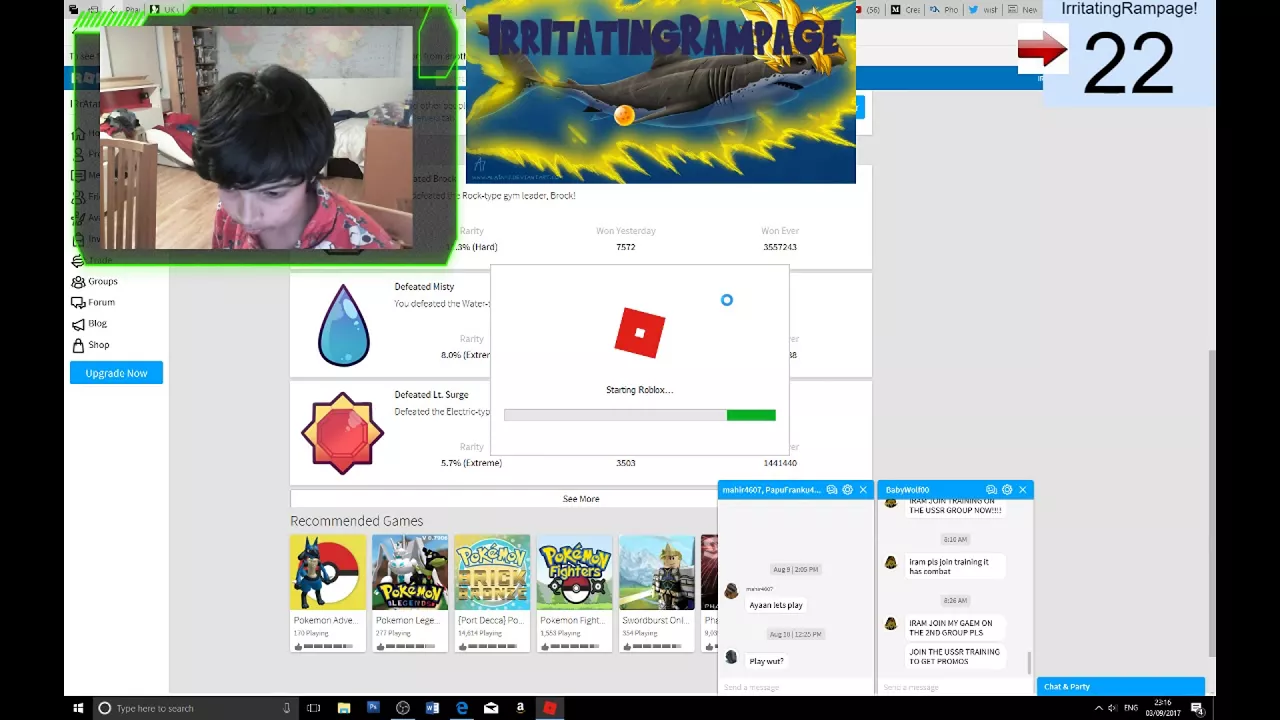Click IrritatingRampage shark banner image
The width and height of the screenshot is (1280, 720).
[x=661, y=92]
